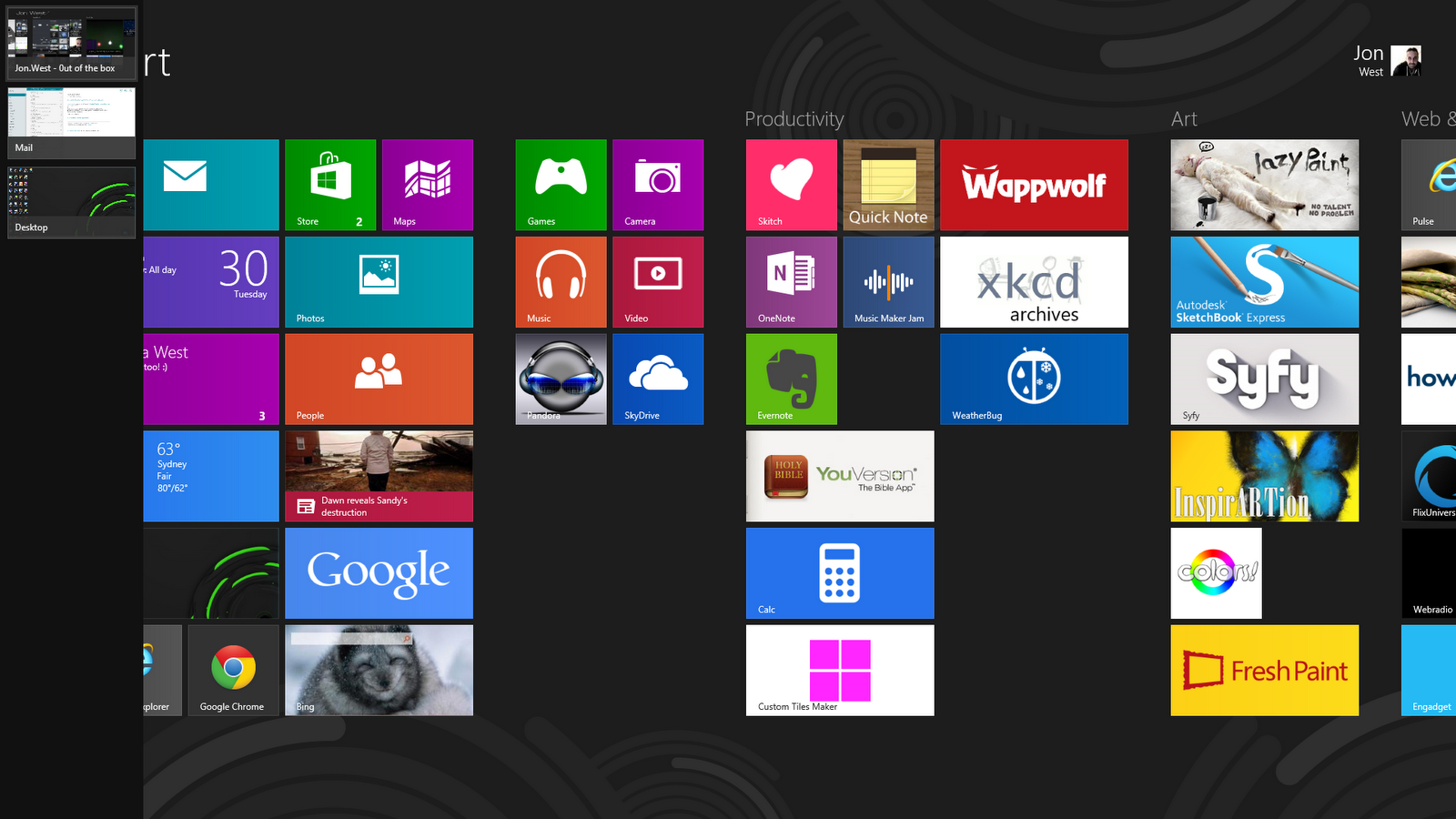Launch the Store tile
The image size is (1456, 819).
[330, 185]
